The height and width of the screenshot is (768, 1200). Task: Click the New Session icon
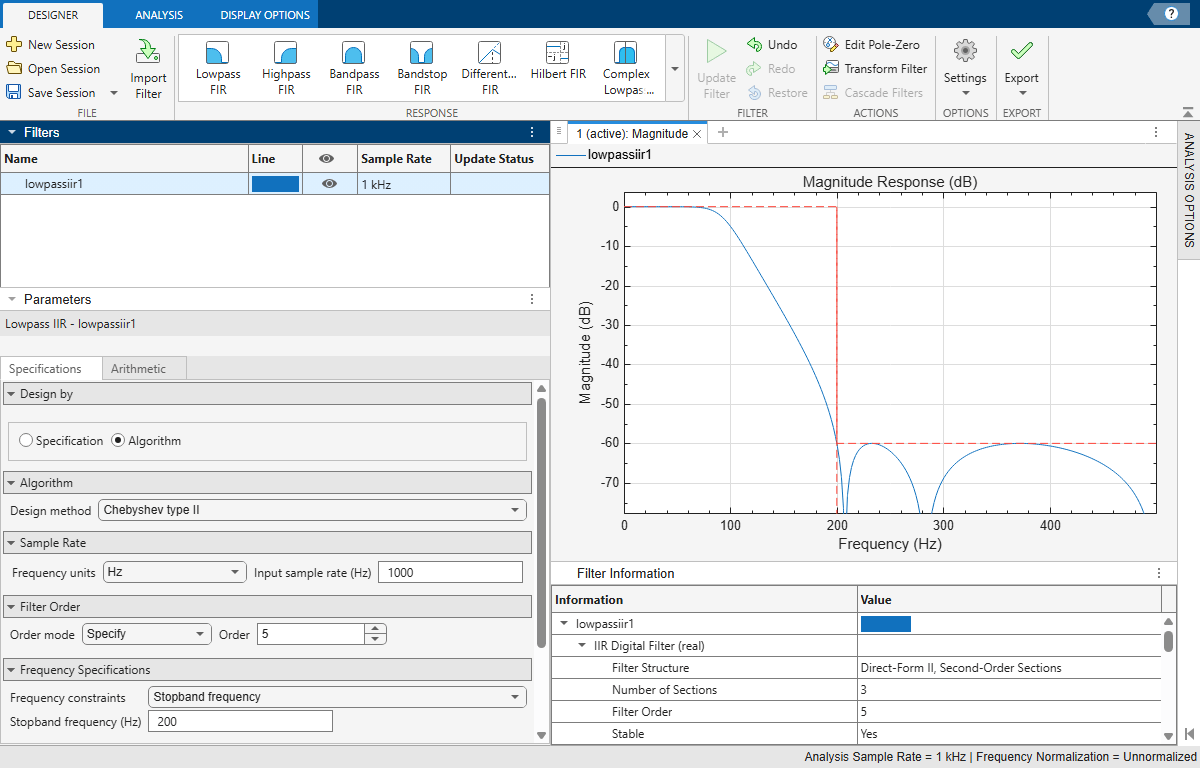coord(14,45)
